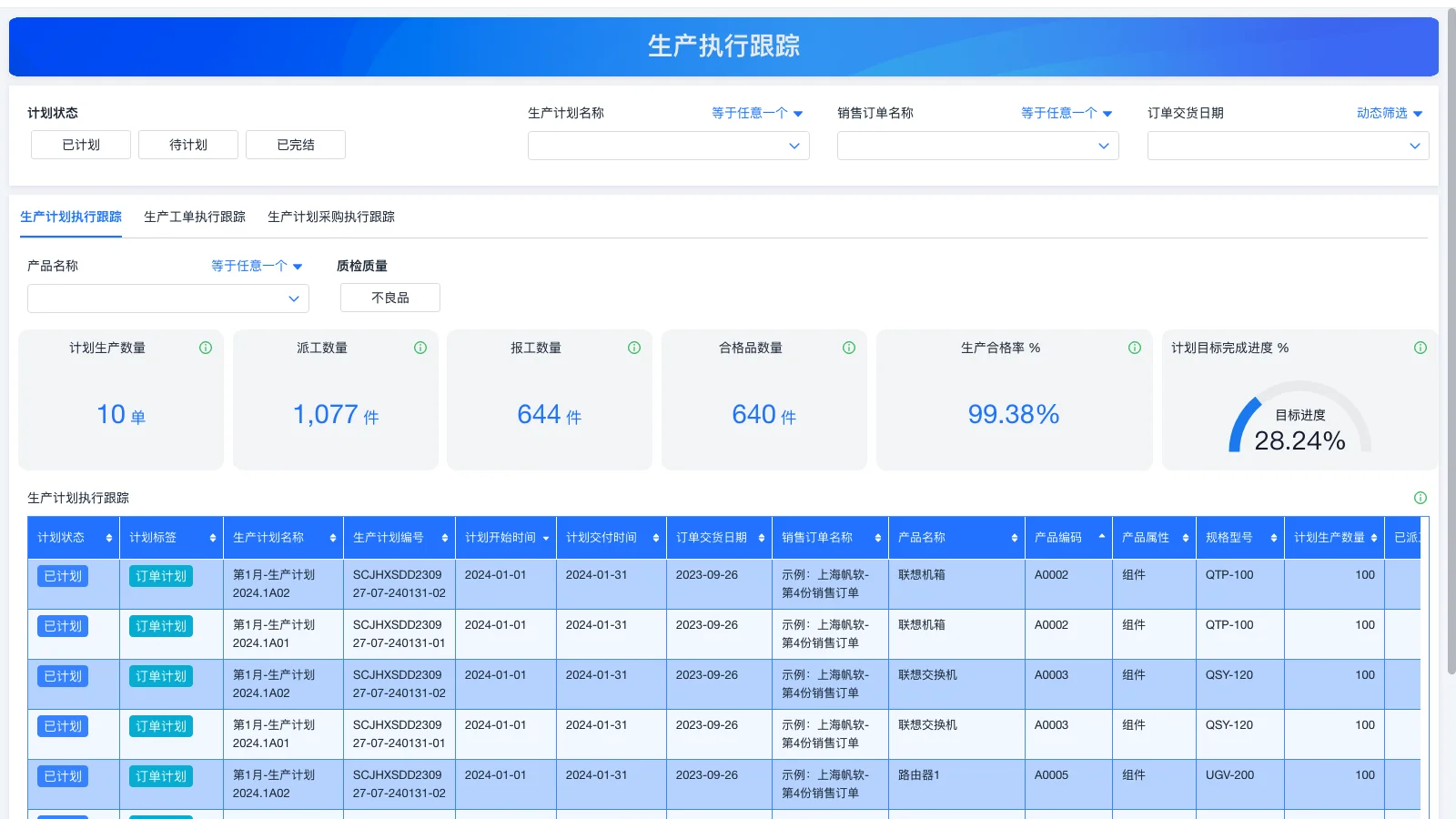Sort table by 规格型号 column

click(1274, 538)
